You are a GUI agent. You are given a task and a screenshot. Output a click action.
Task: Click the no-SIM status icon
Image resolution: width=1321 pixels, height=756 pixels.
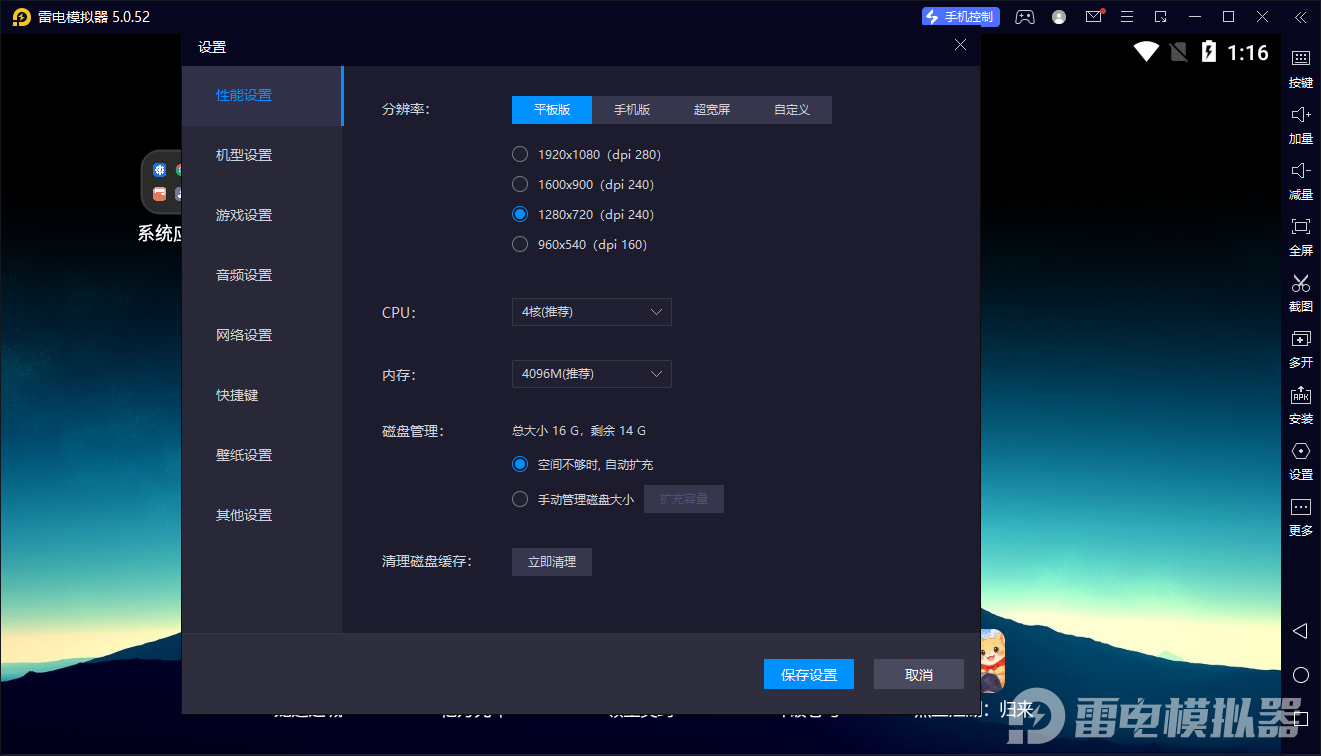(1178, 52)
